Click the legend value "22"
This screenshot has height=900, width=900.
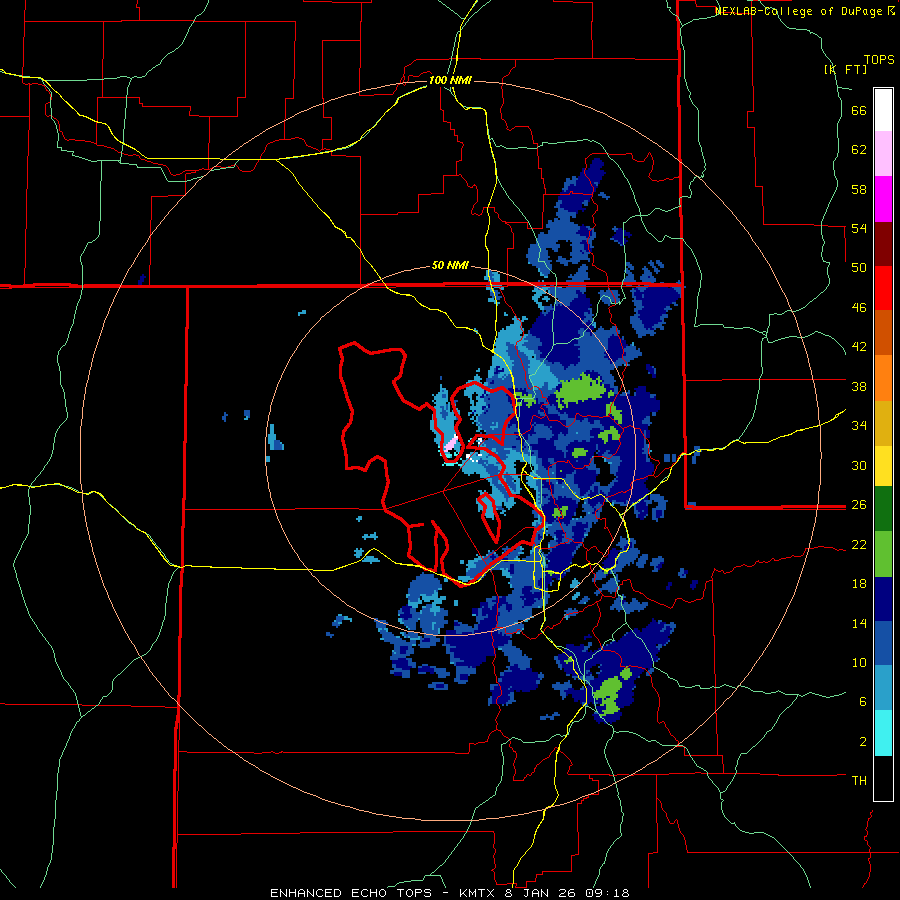(859, 545)
